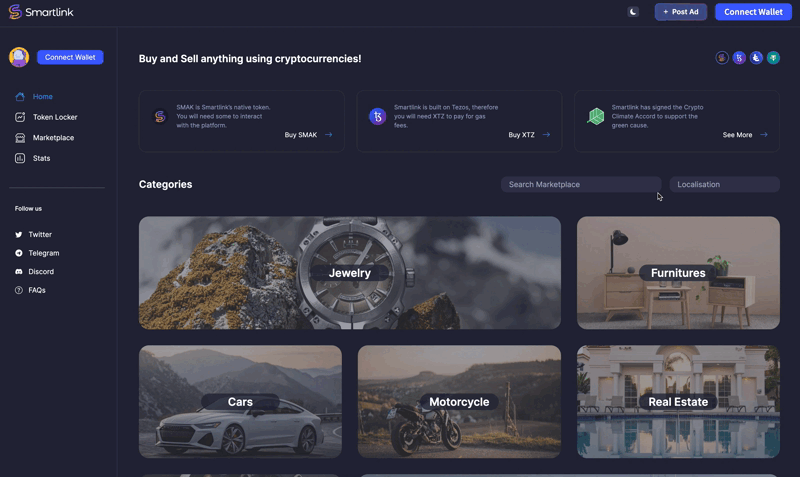Follow the Buy XTZ arrow link

(x=529, y=135)
